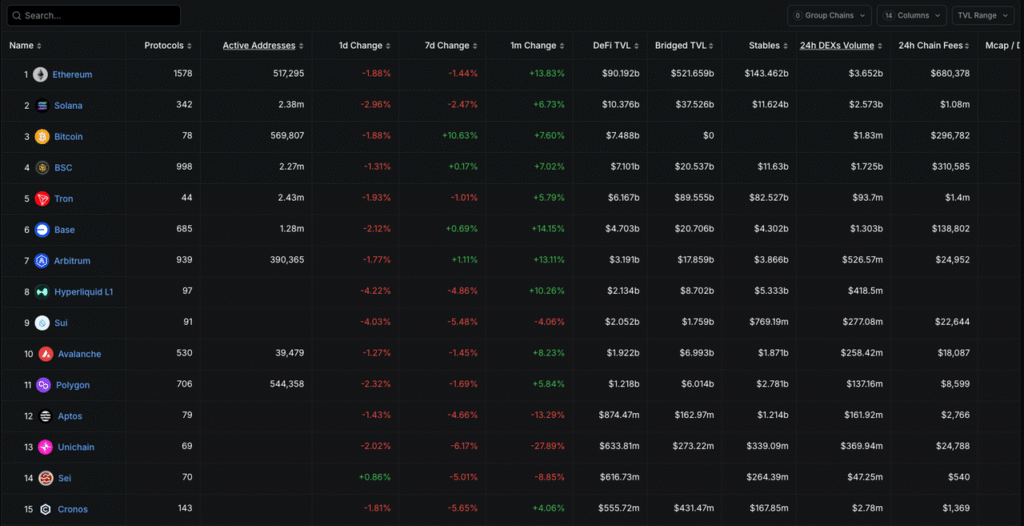Sort table by Protocols column
This screenshot has width=1024, height=526.
pyautogui.click(x=168, y=46)
